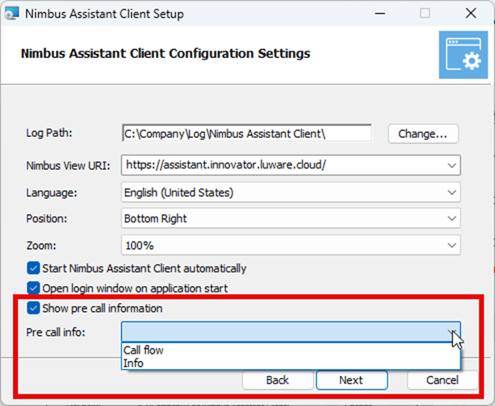Viewport: 495px width, 406px height.
Task: Click the Nimbus installer icon in title bar
Action: 11,14
